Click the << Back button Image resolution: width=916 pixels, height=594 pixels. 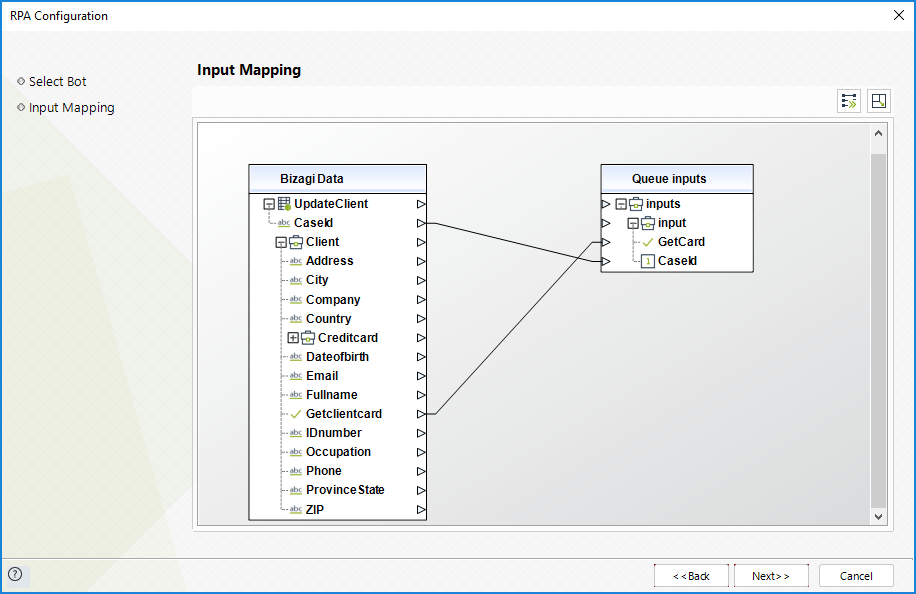(691, 576)
